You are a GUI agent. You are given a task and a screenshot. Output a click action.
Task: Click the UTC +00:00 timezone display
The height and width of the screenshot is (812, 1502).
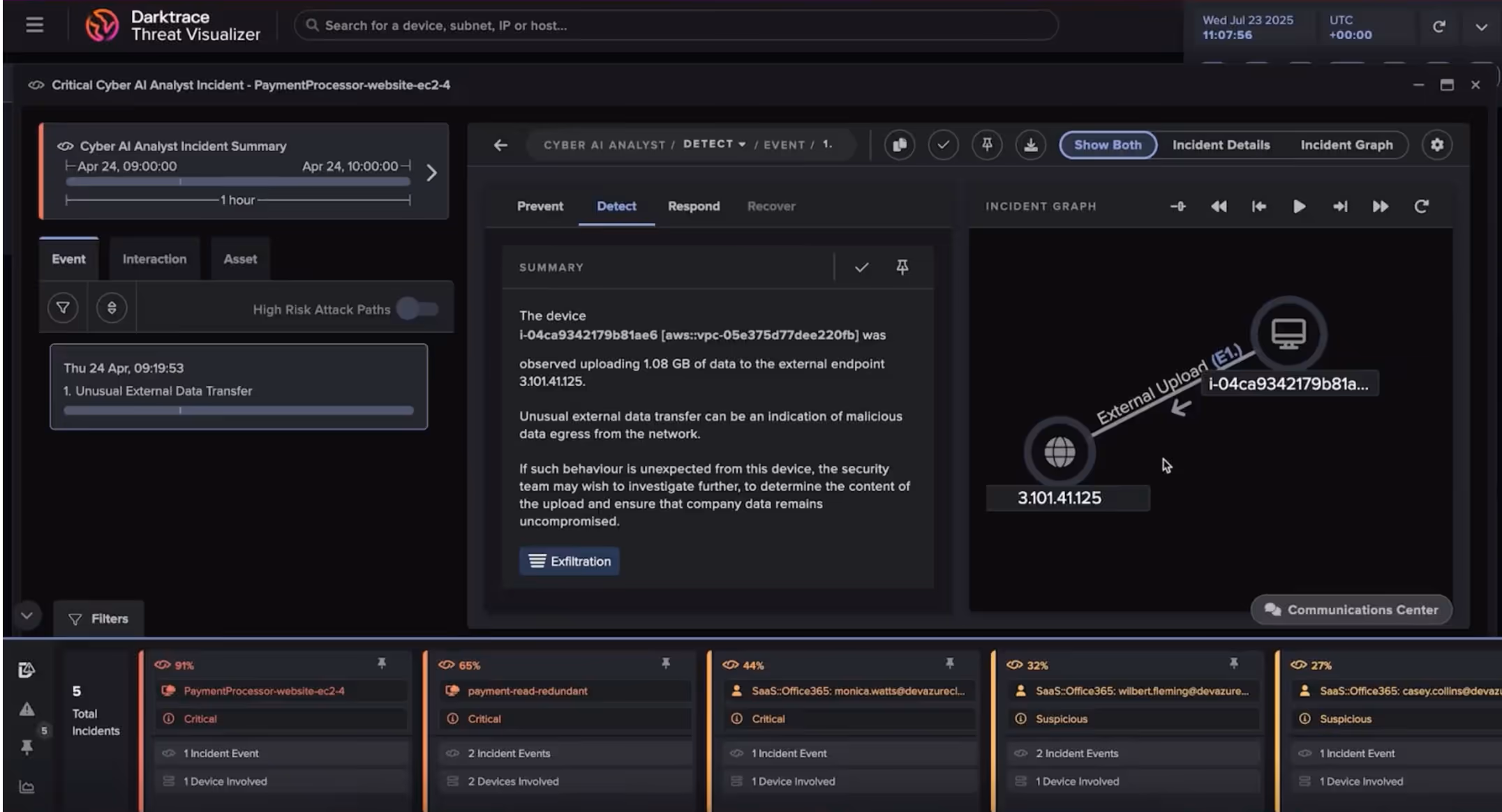1350,27
